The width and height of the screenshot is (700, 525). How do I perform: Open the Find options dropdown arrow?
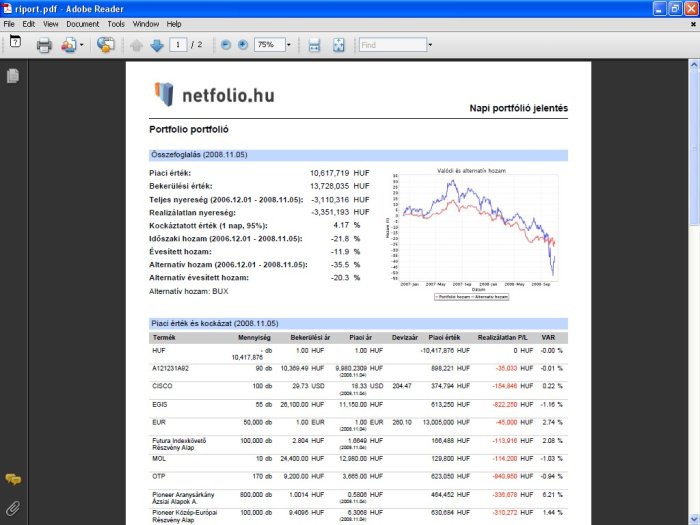[x=430, y=45]
